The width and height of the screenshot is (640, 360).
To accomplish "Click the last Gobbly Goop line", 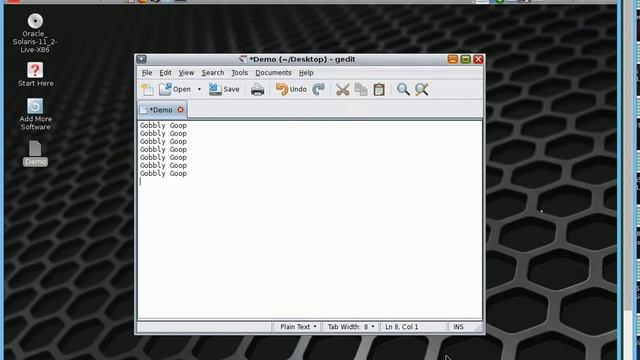I will coord(163,173).
